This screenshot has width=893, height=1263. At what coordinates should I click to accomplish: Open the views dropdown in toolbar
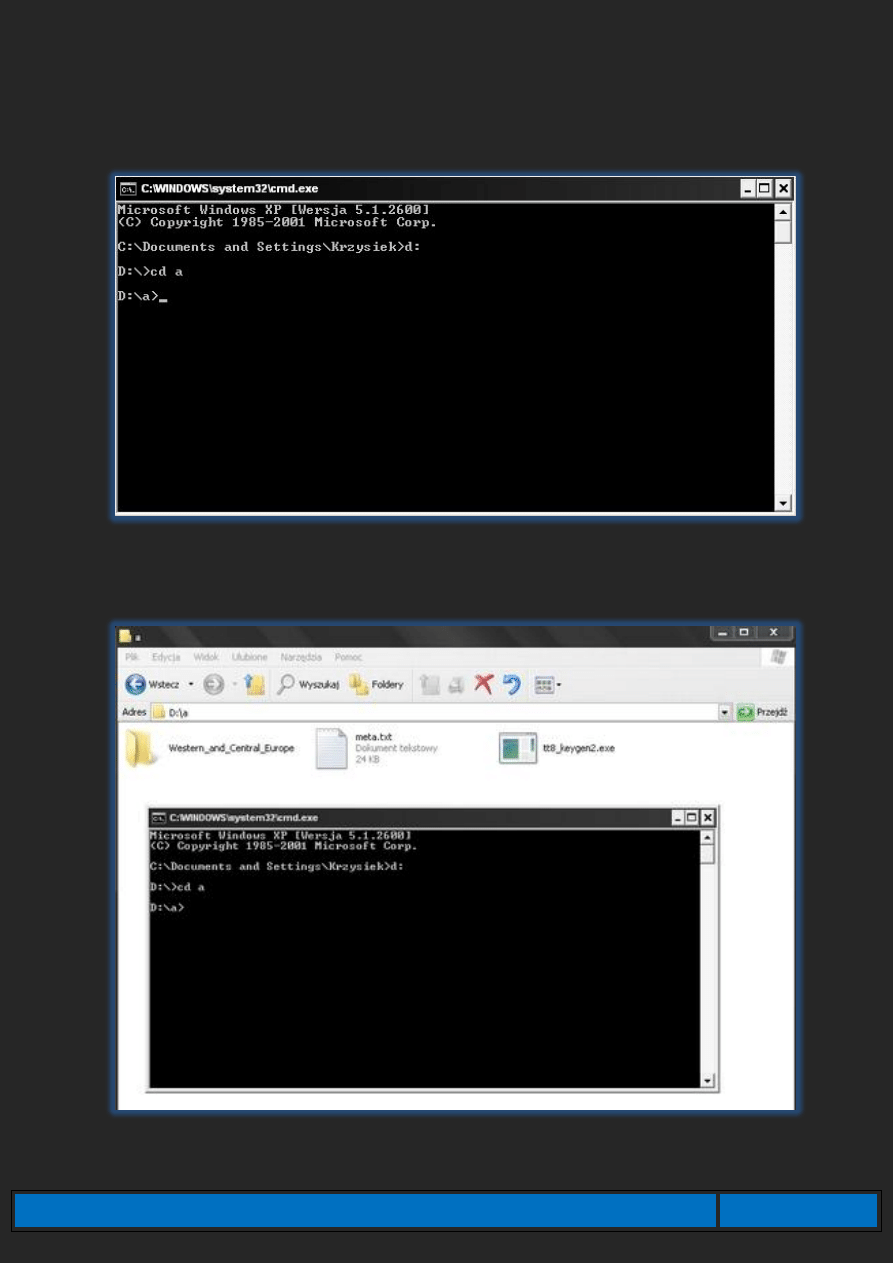546,685
